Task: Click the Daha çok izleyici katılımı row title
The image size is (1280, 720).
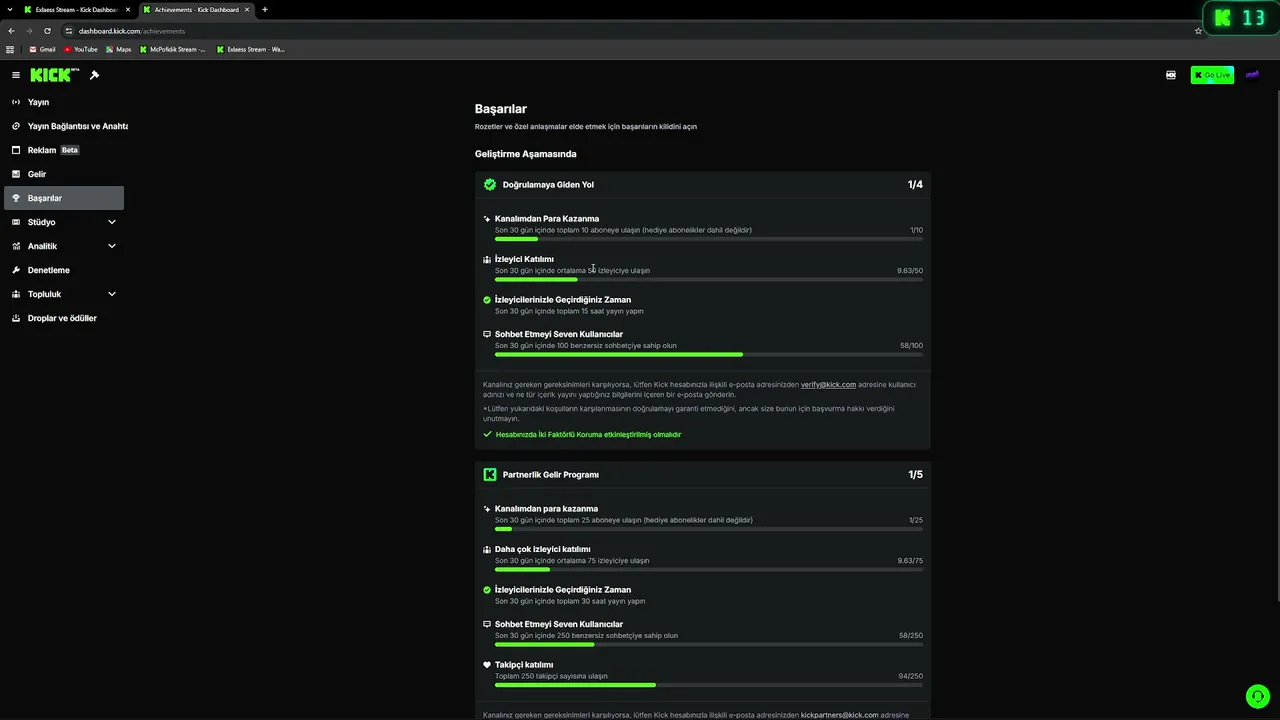Action: pos(542,549)
